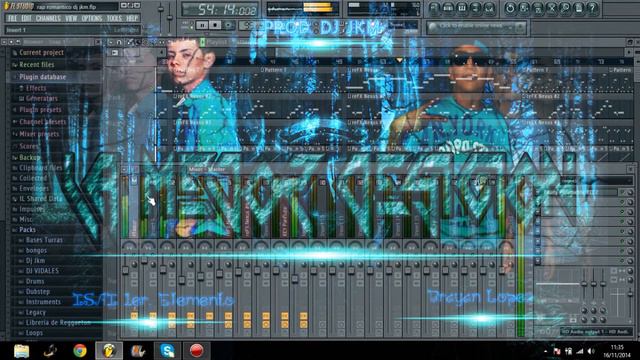Open the Dubstep pack folder
This screenshot has height=360, width=640.
pyautogui.click(x=38, y=292)
